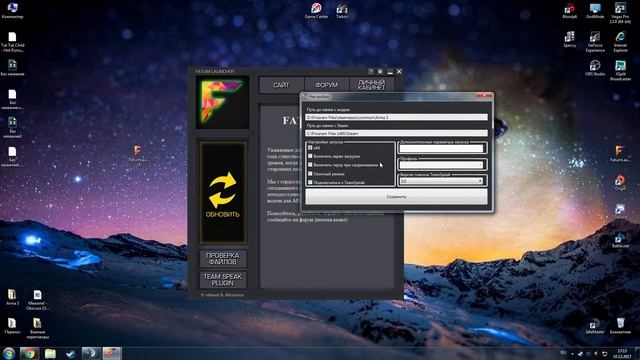Click the ПРОВЕРКА ФАЙЛОВ button

[223, 258]
